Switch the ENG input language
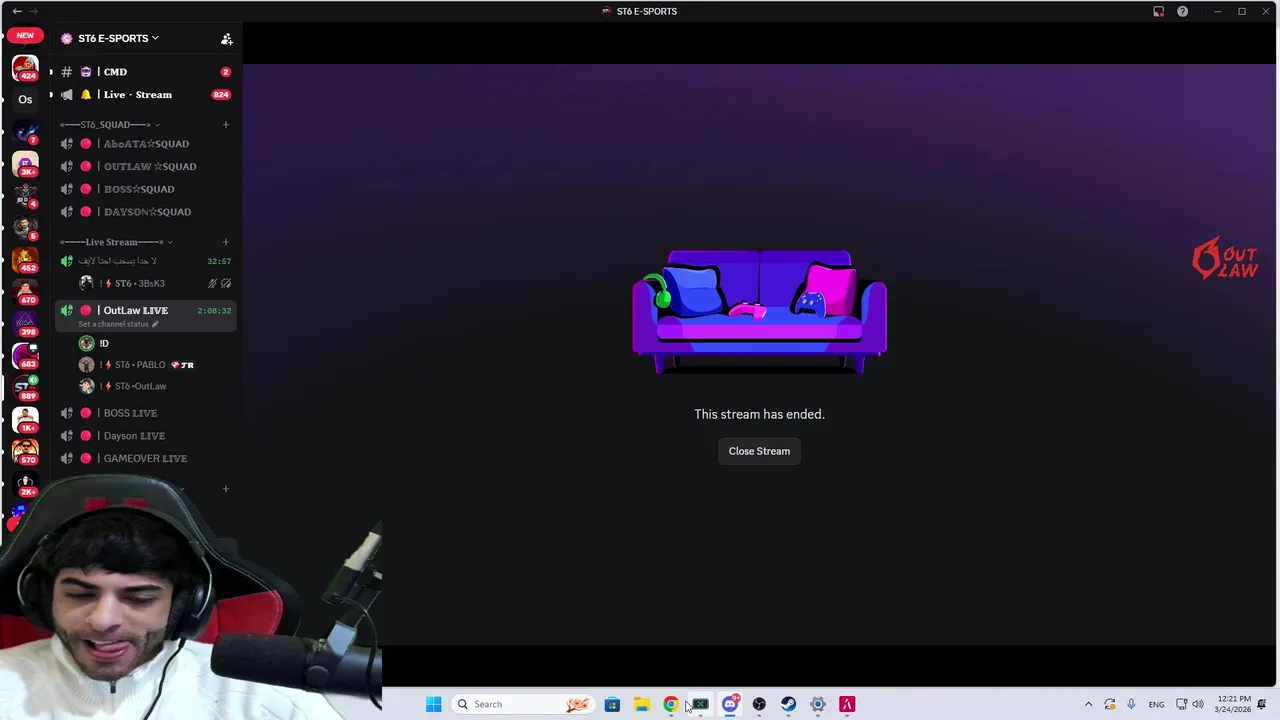Screen dimensions: 1280x720 click(1156, 704)
